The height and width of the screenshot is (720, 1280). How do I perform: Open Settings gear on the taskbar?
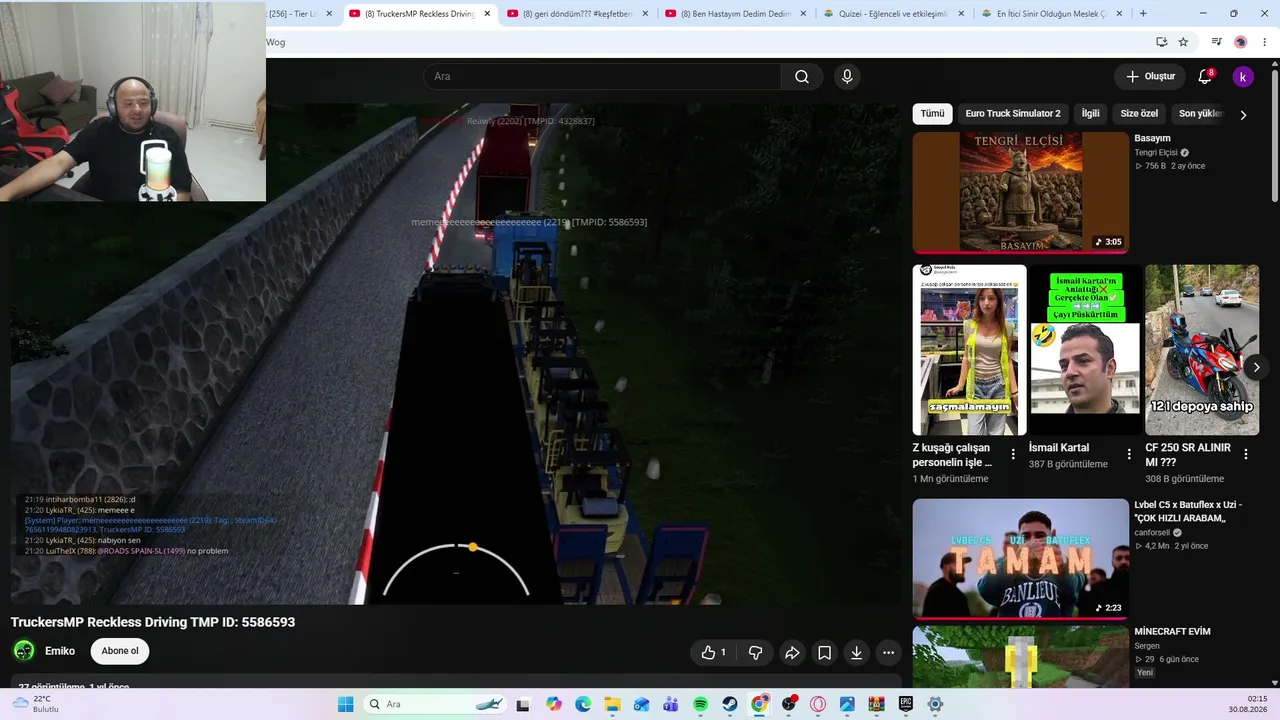coord(935,704)
